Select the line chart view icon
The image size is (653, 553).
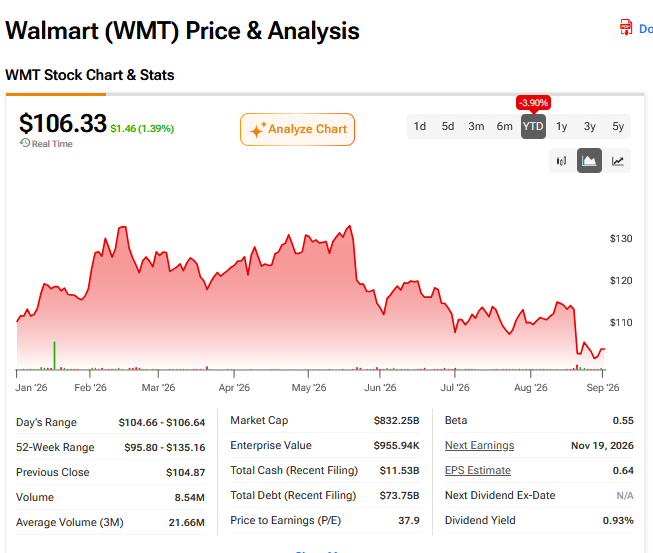pyautogui.click(x=617, y=161)
